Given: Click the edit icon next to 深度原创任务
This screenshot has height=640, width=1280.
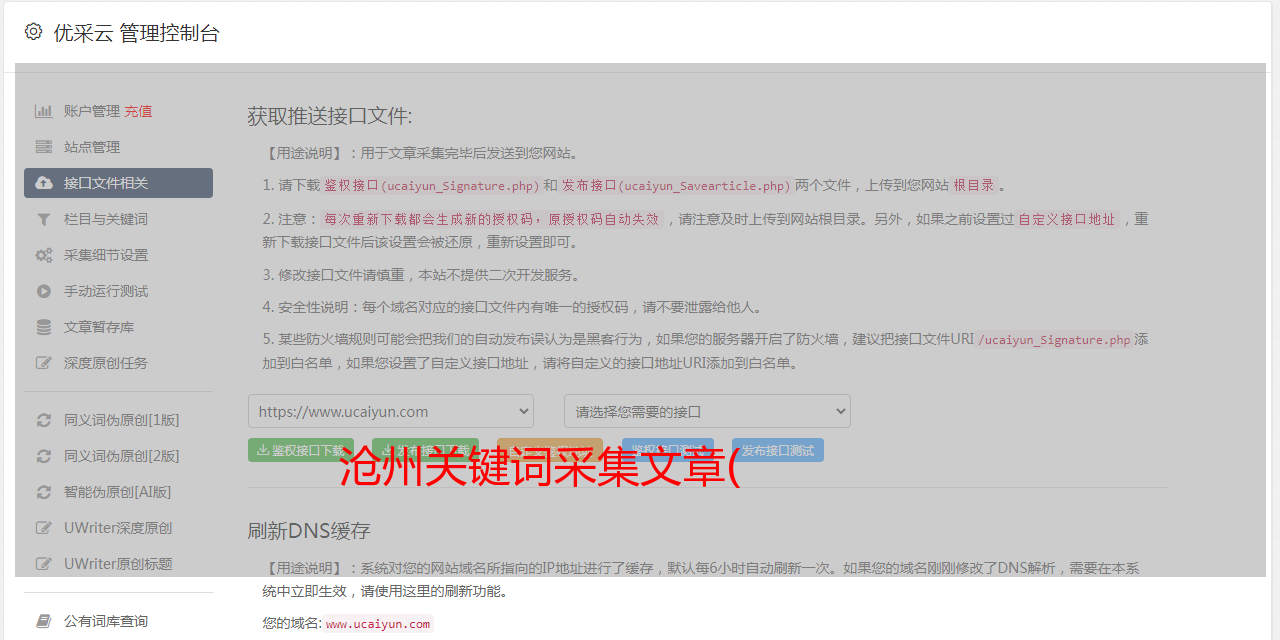Looking at the screenshot, I should [x=44, y=363].
